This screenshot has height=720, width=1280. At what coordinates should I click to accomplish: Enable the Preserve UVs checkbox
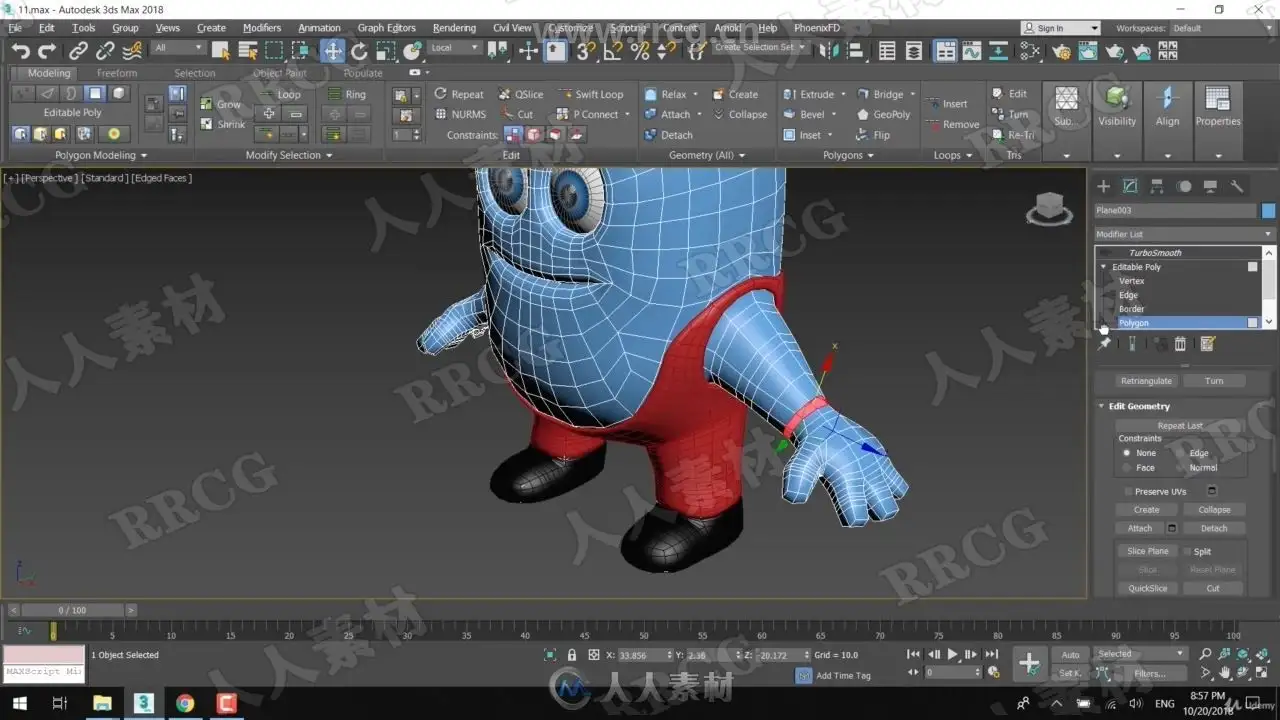coord(1129,491)
